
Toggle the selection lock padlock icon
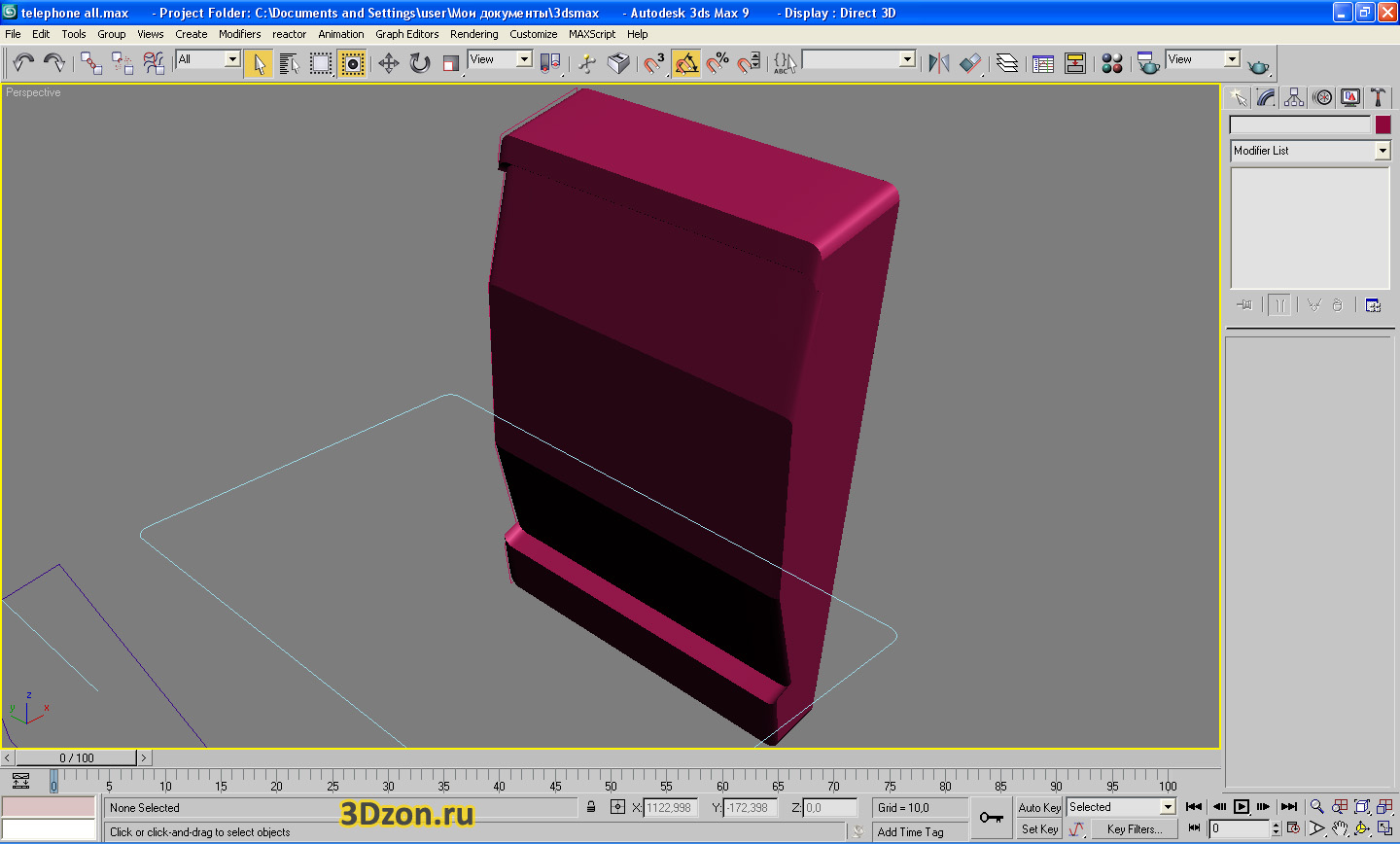(591, 807)
